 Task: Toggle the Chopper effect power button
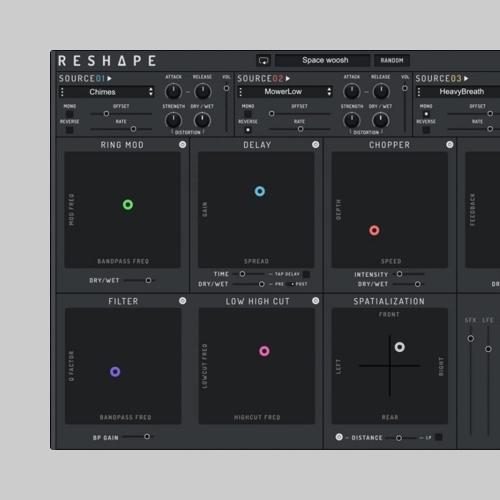pos(450,145)
